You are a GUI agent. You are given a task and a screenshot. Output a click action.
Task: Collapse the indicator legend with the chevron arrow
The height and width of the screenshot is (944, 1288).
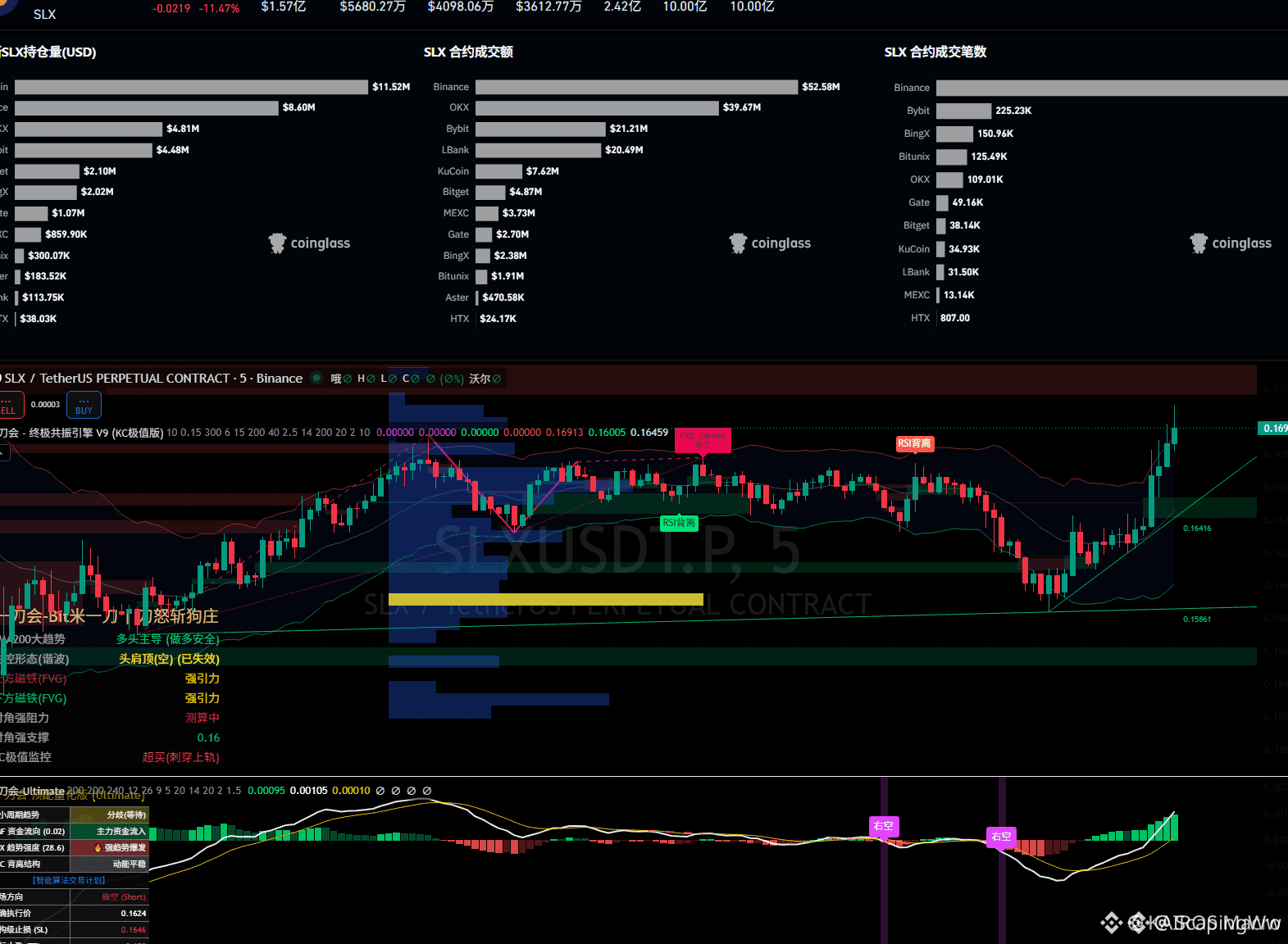[x=4, y=452]
